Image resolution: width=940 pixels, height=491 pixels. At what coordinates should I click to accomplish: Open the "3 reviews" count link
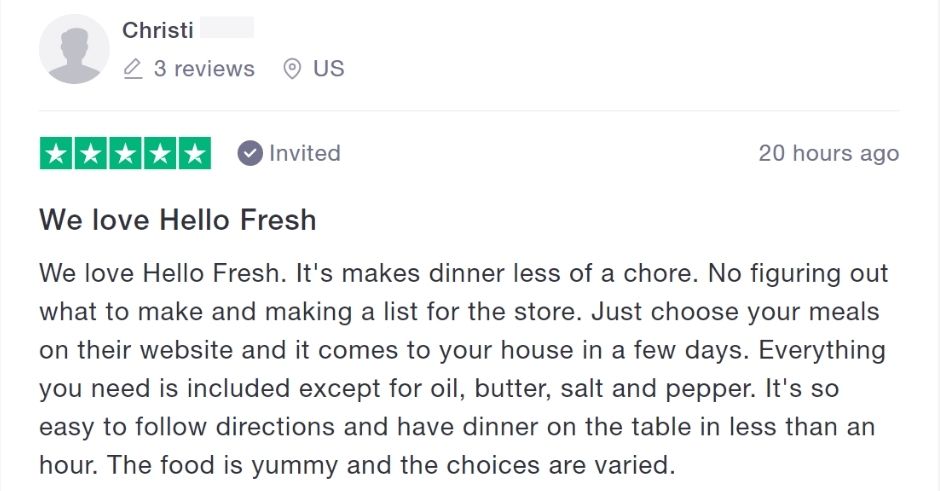(204, 68)
